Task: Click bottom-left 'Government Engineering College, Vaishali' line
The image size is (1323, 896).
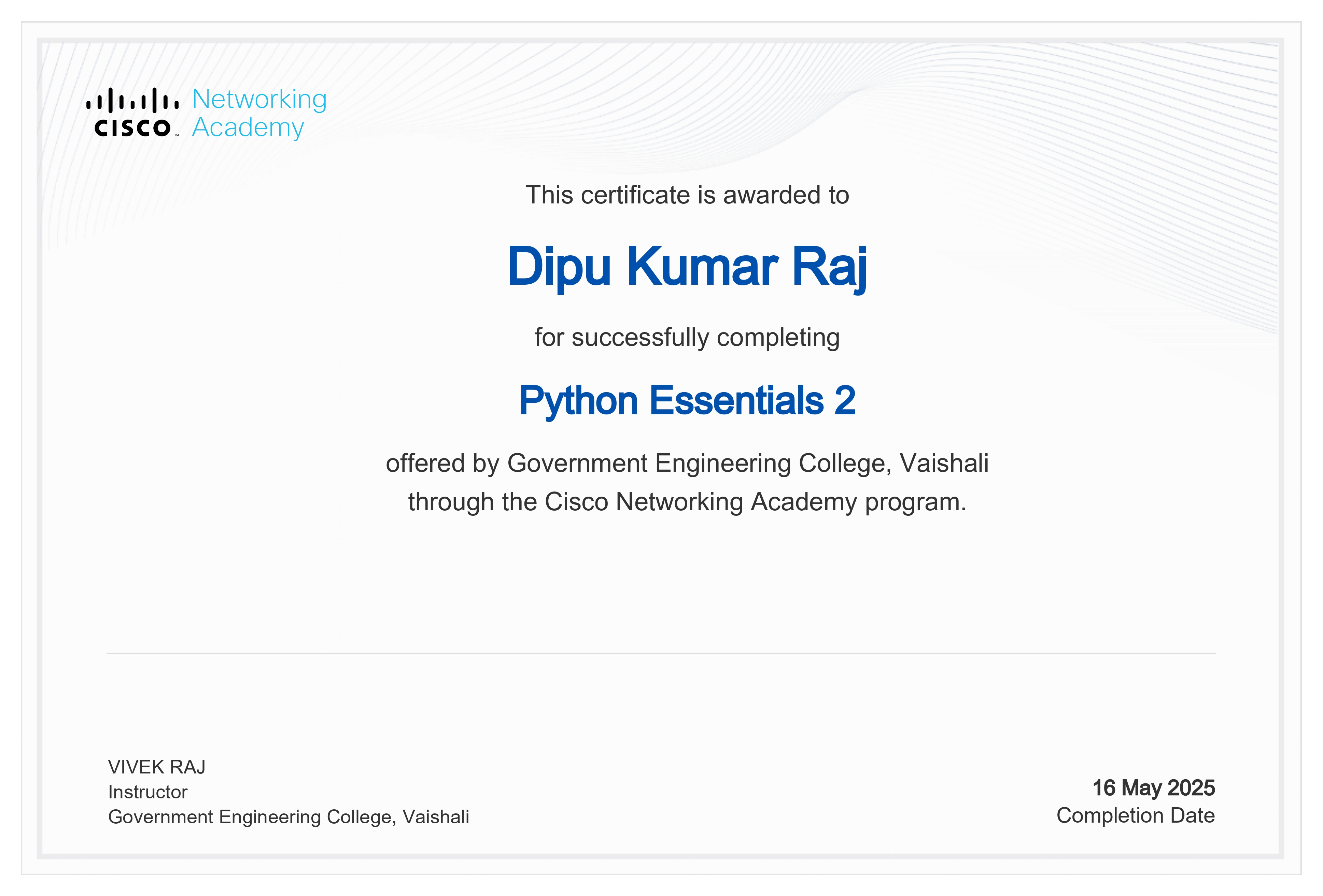Action: tap(288, 817)
